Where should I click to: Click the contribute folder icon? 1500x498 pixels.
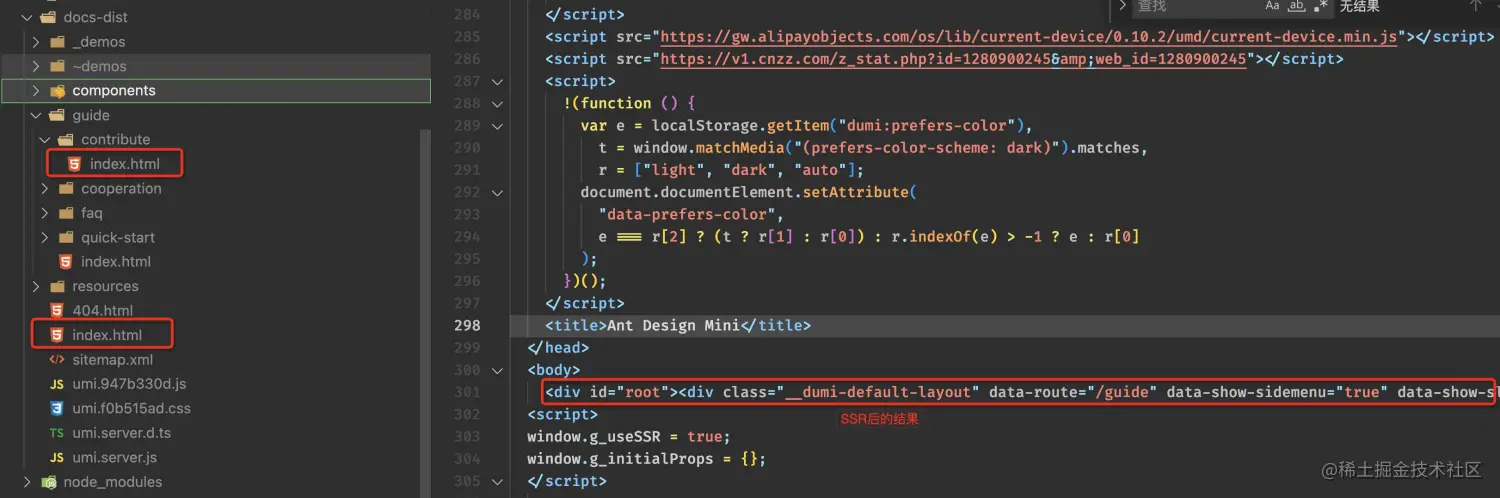click(66, 139)
